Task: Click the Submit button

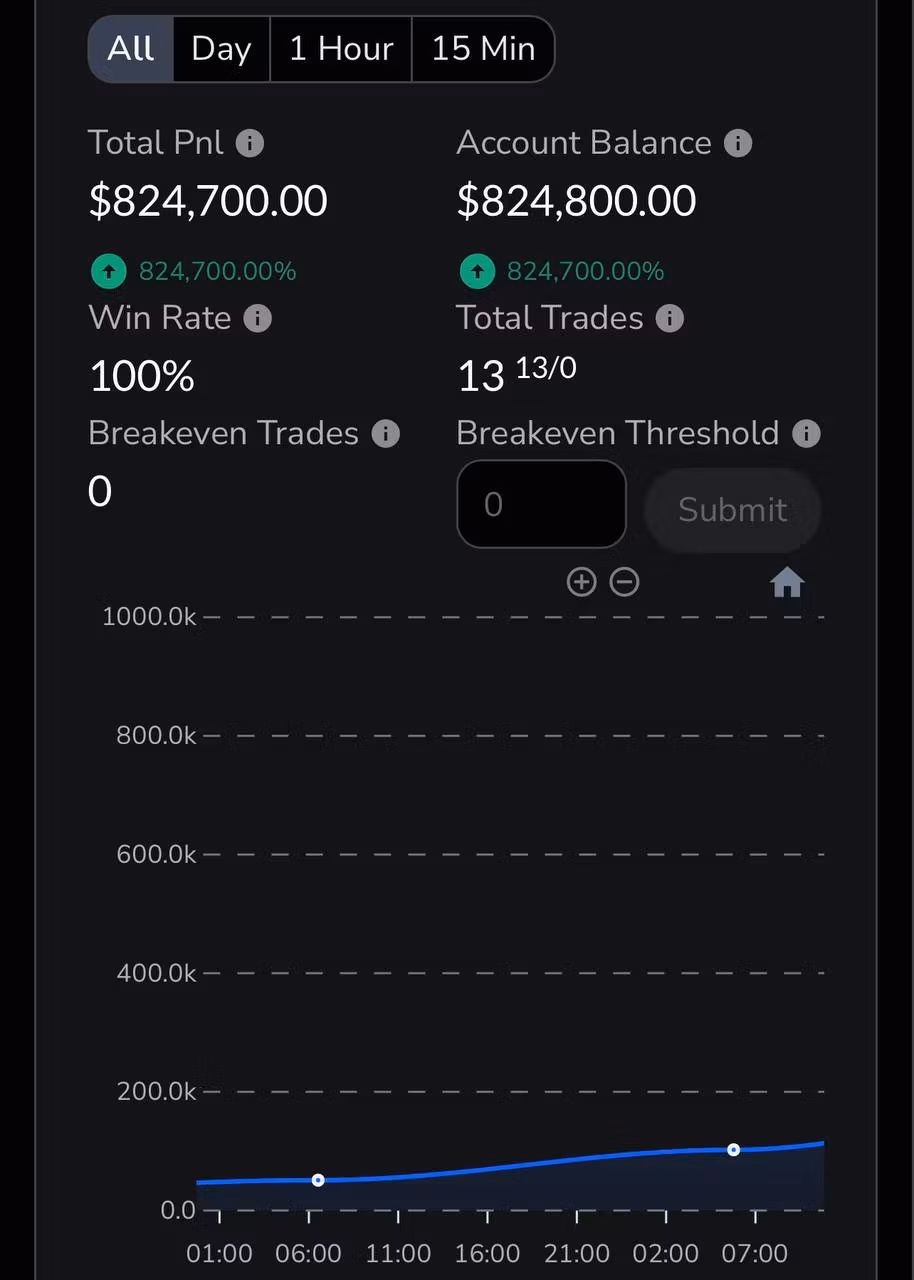Action: click(733, 510)
